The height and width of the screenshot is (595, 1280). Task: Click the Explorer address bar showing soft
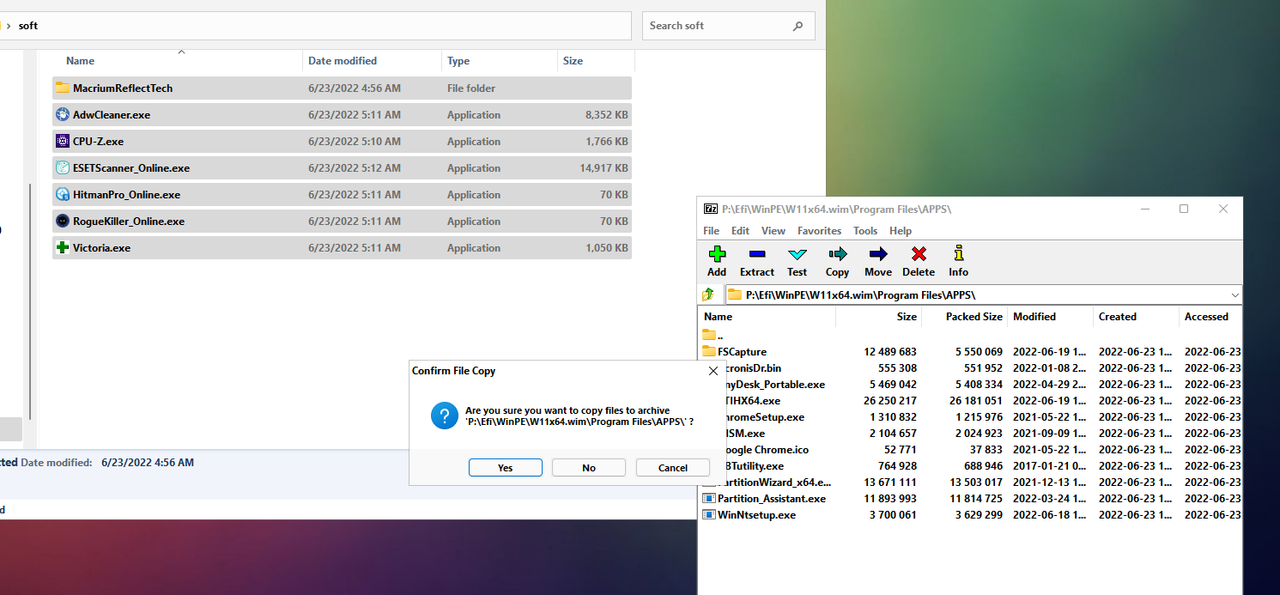315,26
